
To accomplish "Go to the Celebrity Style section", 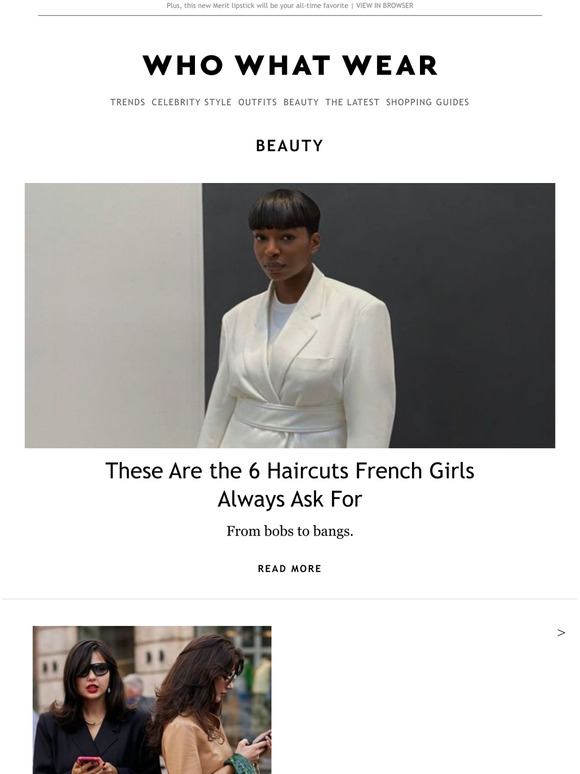I will tap(192, 102).
